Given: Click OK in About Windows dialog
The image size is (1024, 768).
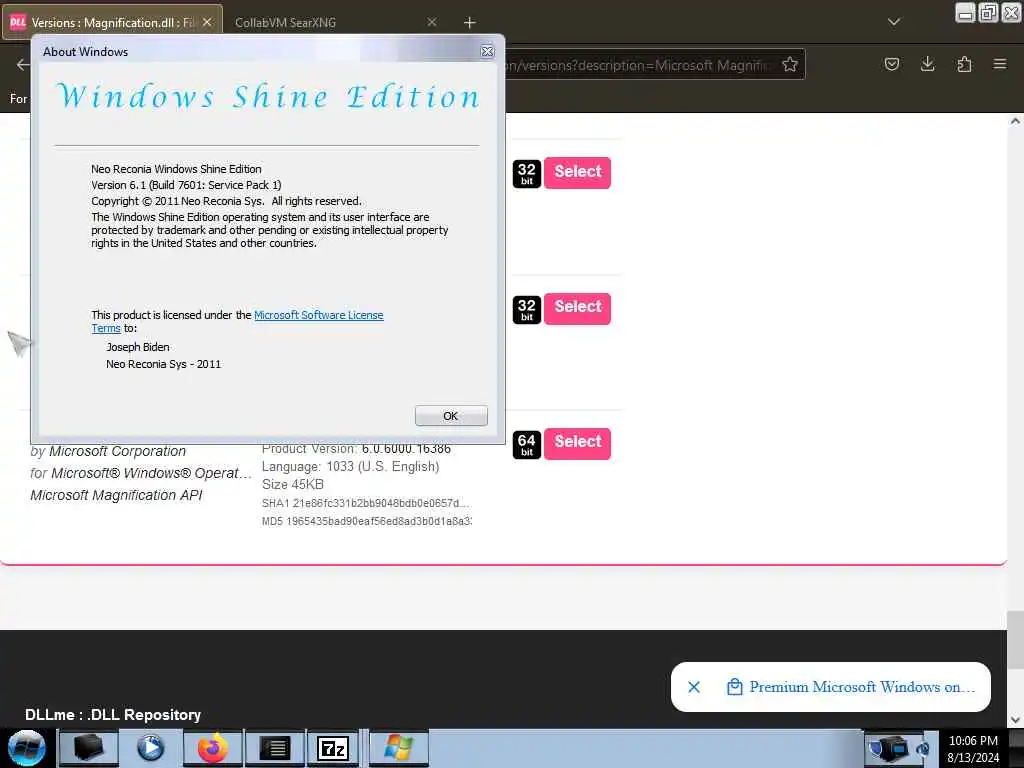Looking at the screenshot, I should click(451, 416).
